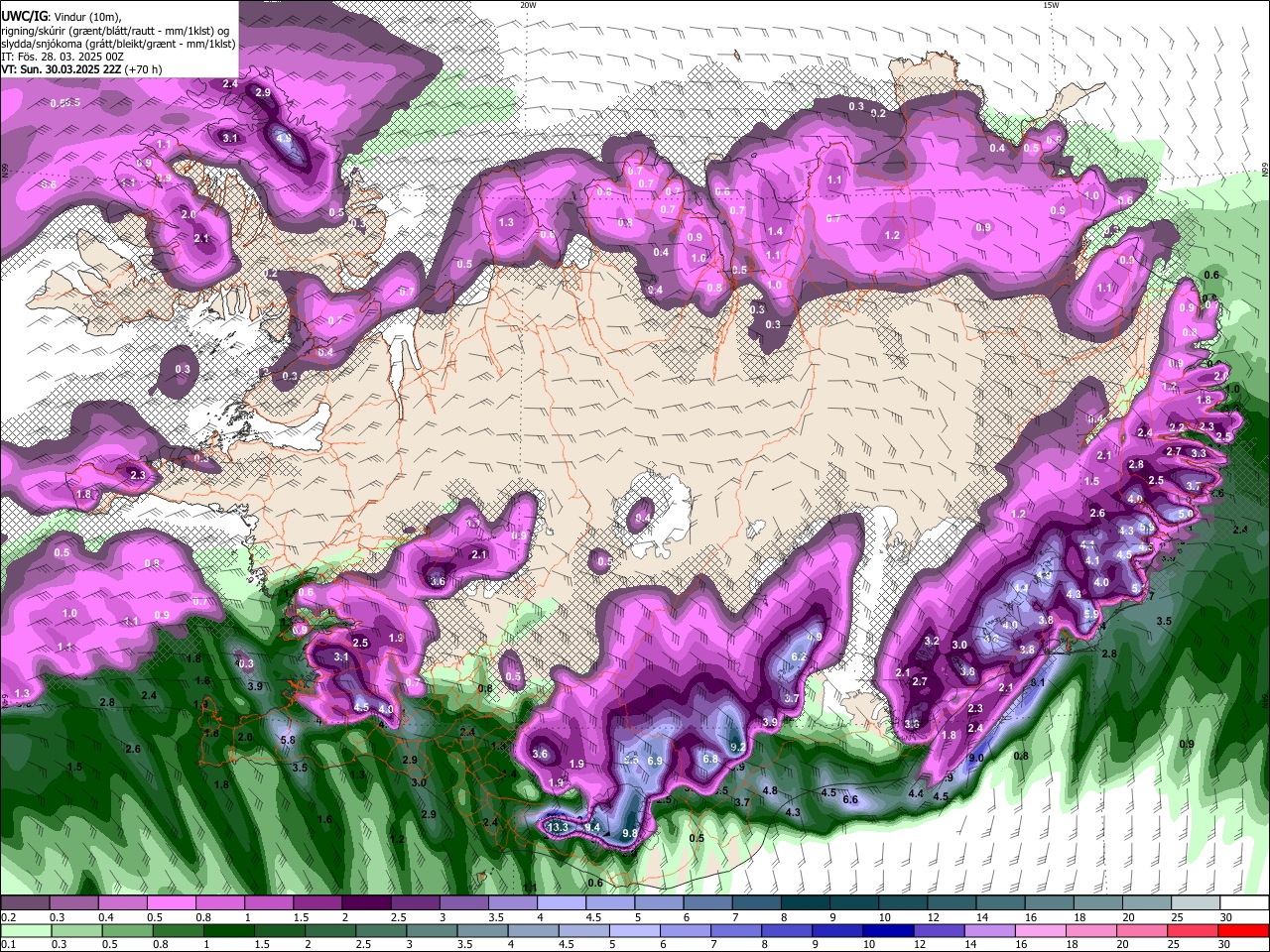Click the bright red legend swatch
The image size is (1270, 952).
click(x=1242, y=931)
